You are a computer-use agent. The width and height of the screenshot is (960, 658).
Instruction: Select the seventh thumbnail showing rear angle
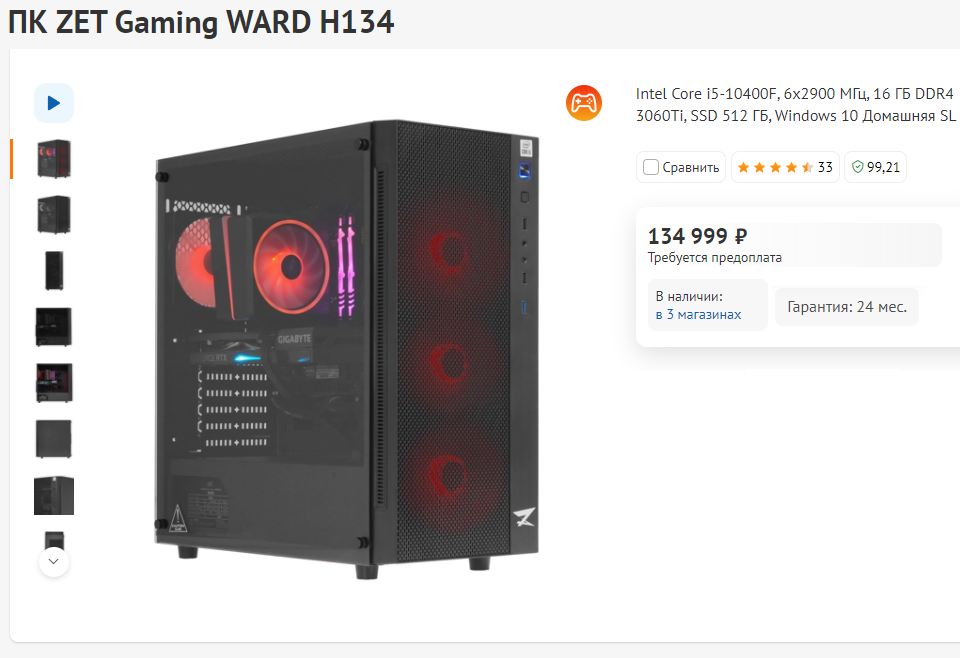click(54, 495)
